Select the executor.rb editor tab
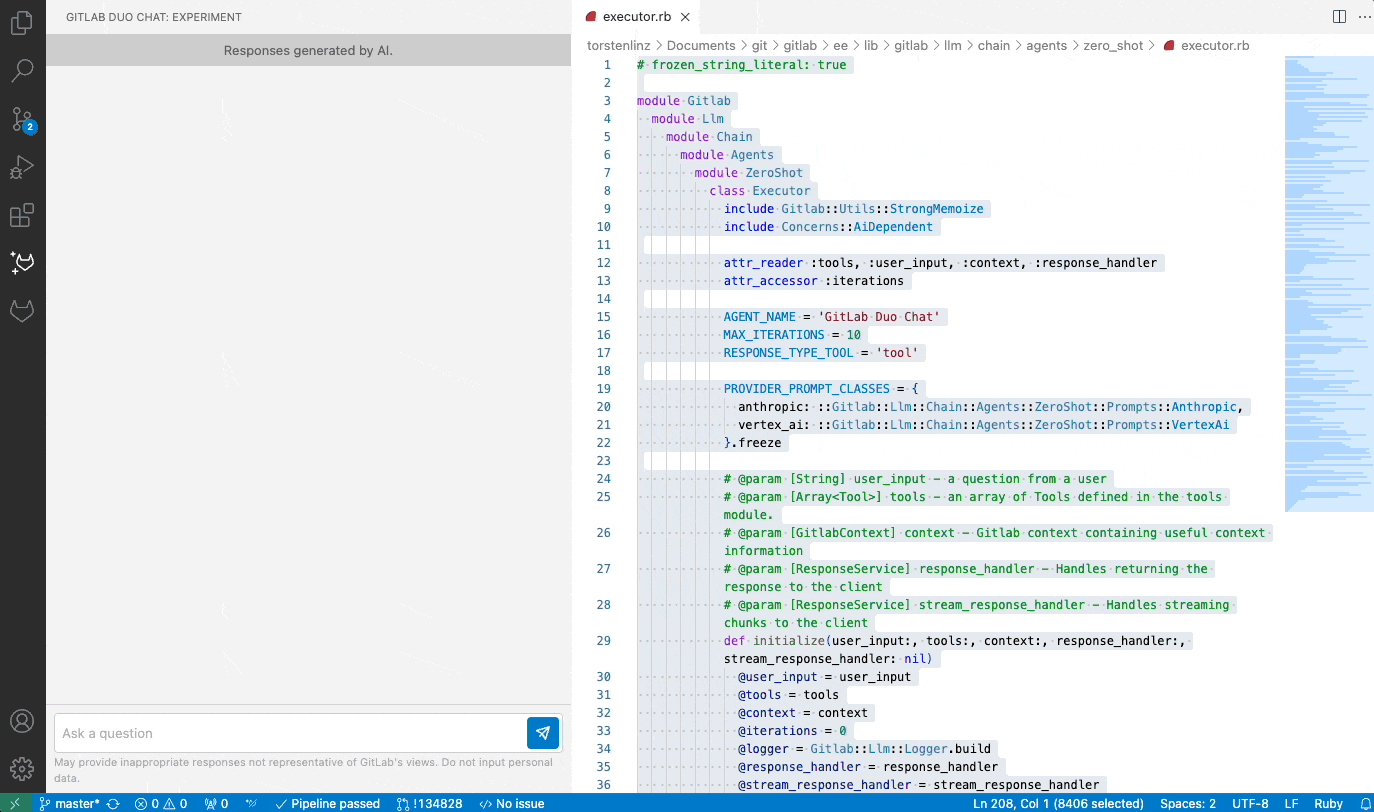The width and height of the screenshot is (1374, 812). click(x=633, y=16)
